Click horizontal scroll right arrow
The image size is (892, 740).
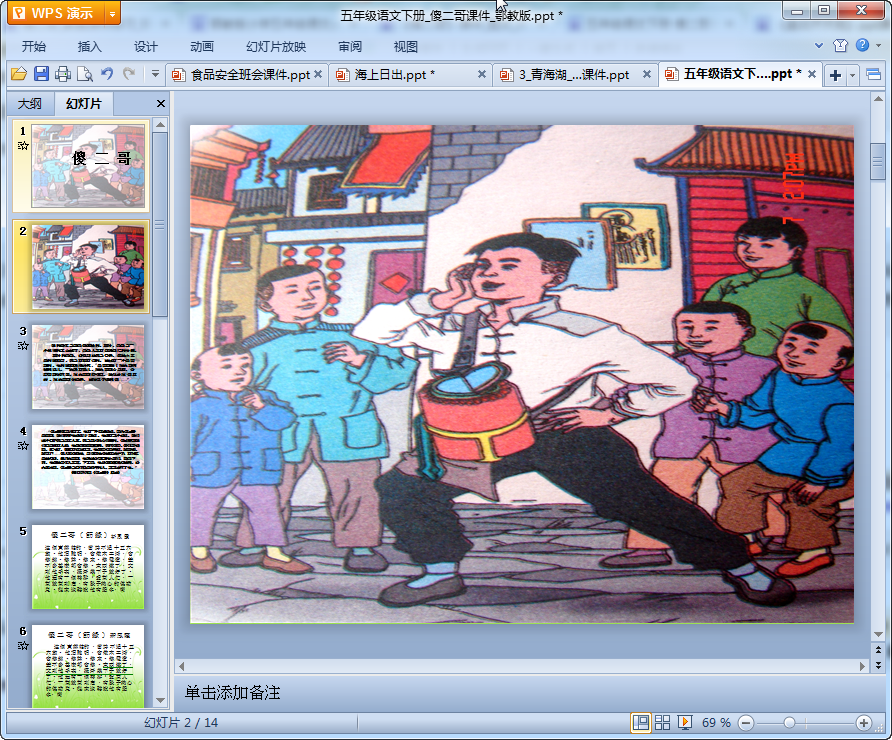(862, 666)
